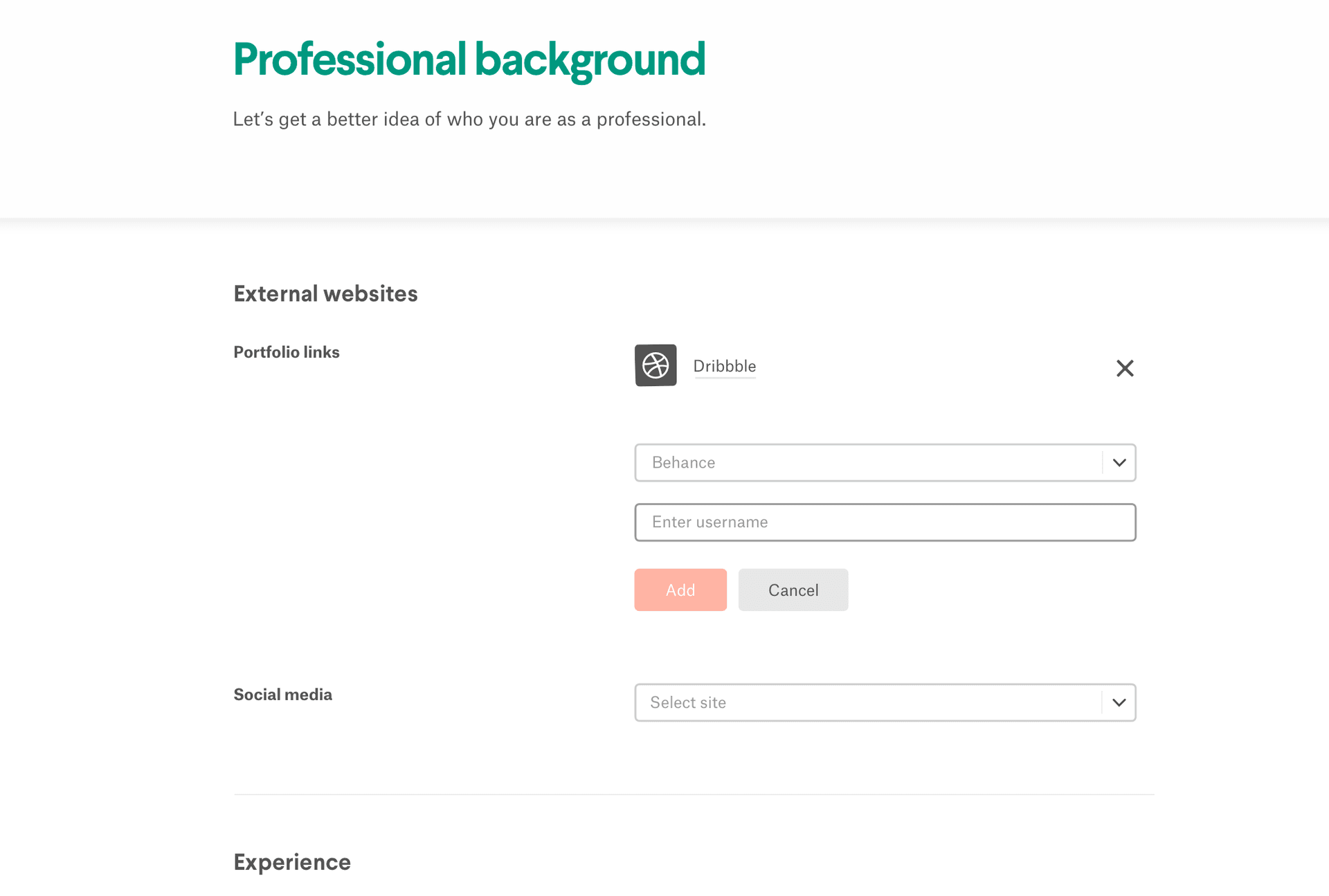
Task: Click the Add button
Action: [680, 589]
